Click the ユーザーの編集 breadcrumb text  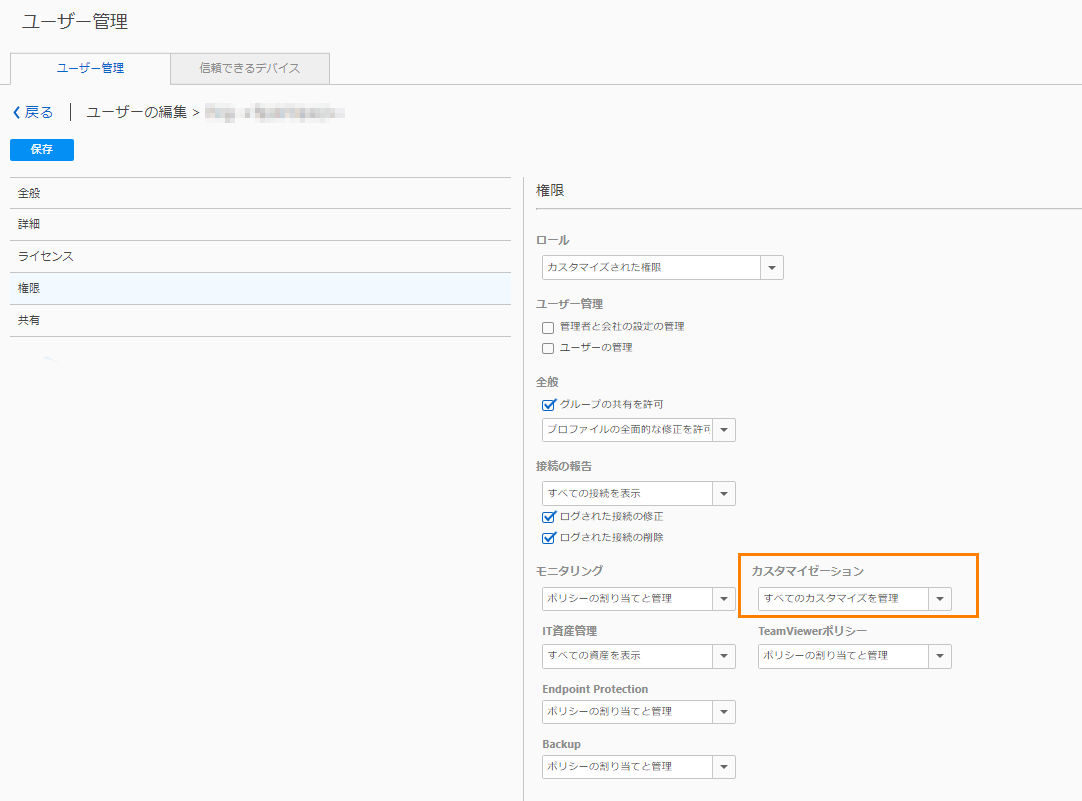pyautogui.click(x=137, y=112)
